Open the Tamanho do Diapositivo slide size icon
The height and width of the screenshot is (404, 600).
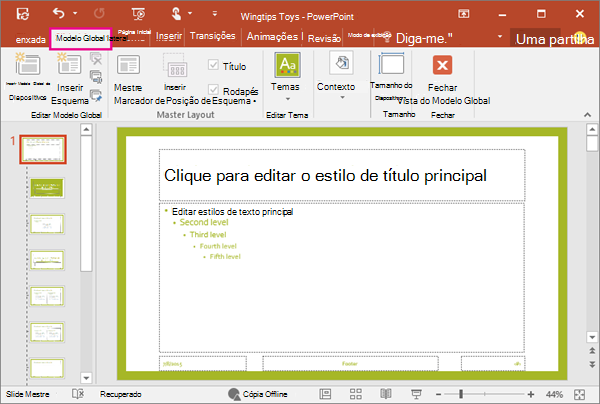pos(391,64)
